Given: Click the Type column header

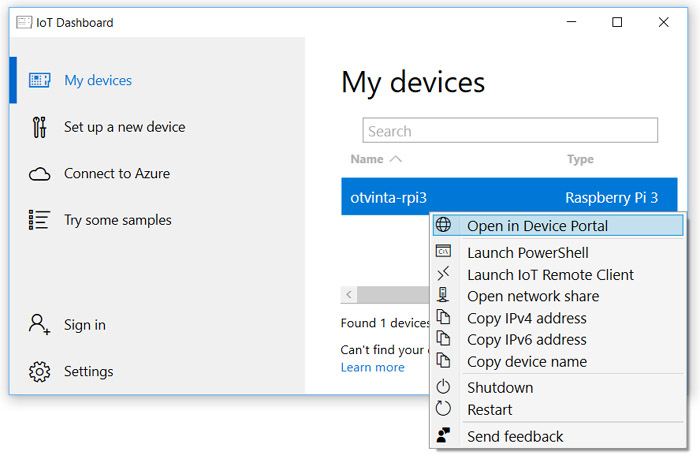Looking at the screenshot, I should [x=580, y=159].
